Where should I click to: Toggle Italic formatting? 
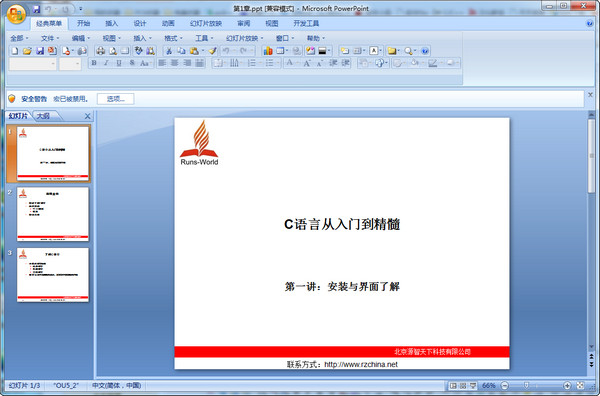(106, 63)
